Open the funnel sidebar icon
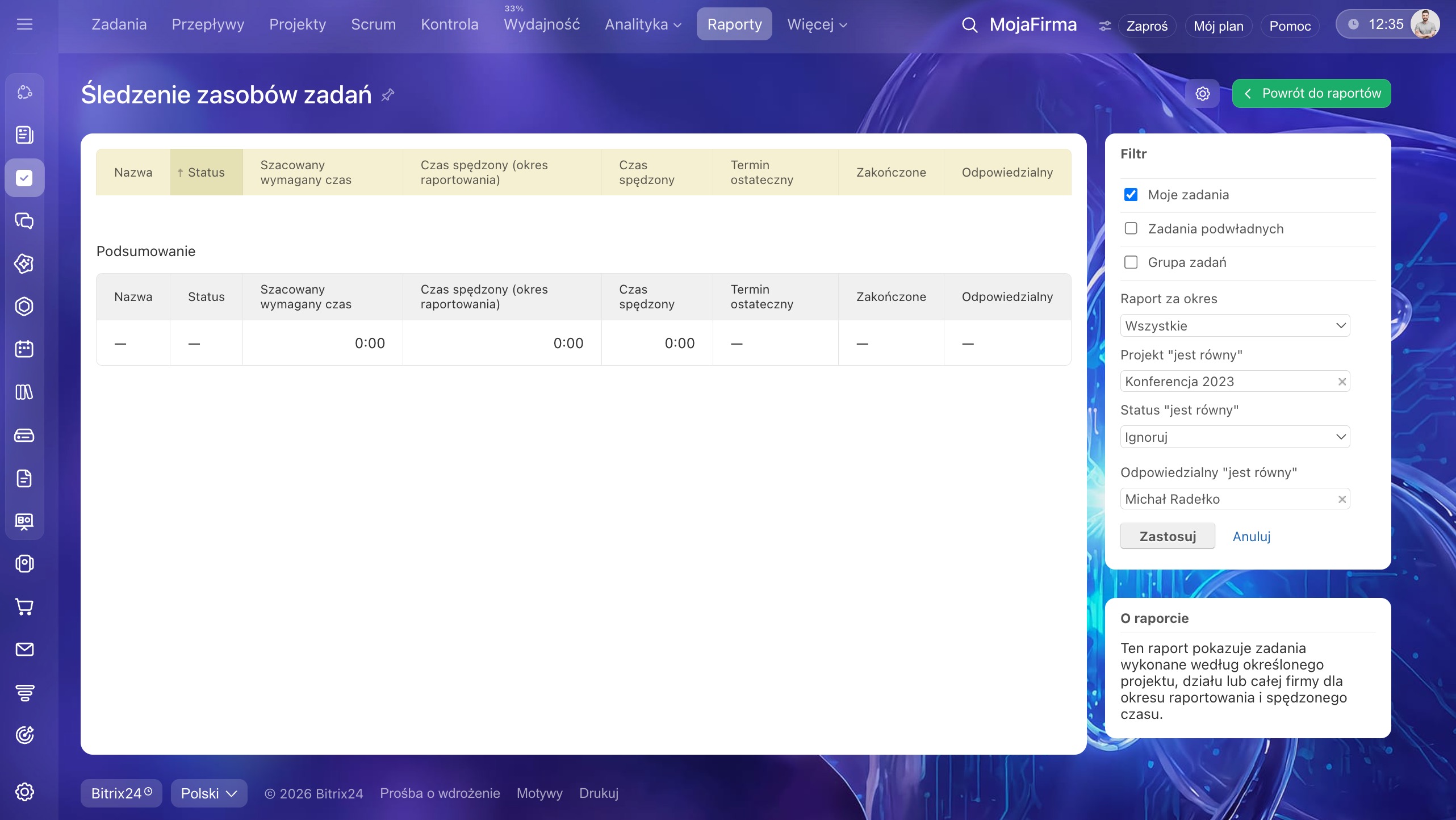Viewport: 1456px width, 820px height. point(24,693)
